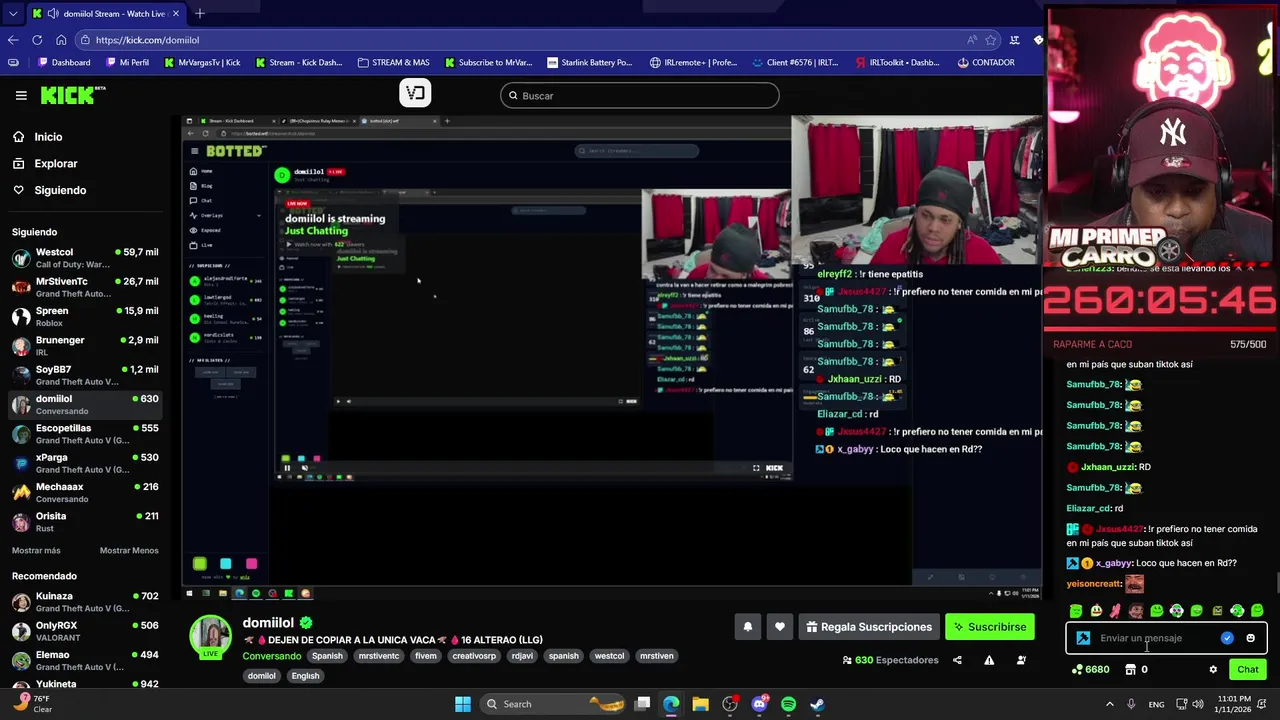Image resolution: width=1280 pixels, height=720 pixels.
Task: Select the English tag
Action: [x=305, y=676]
